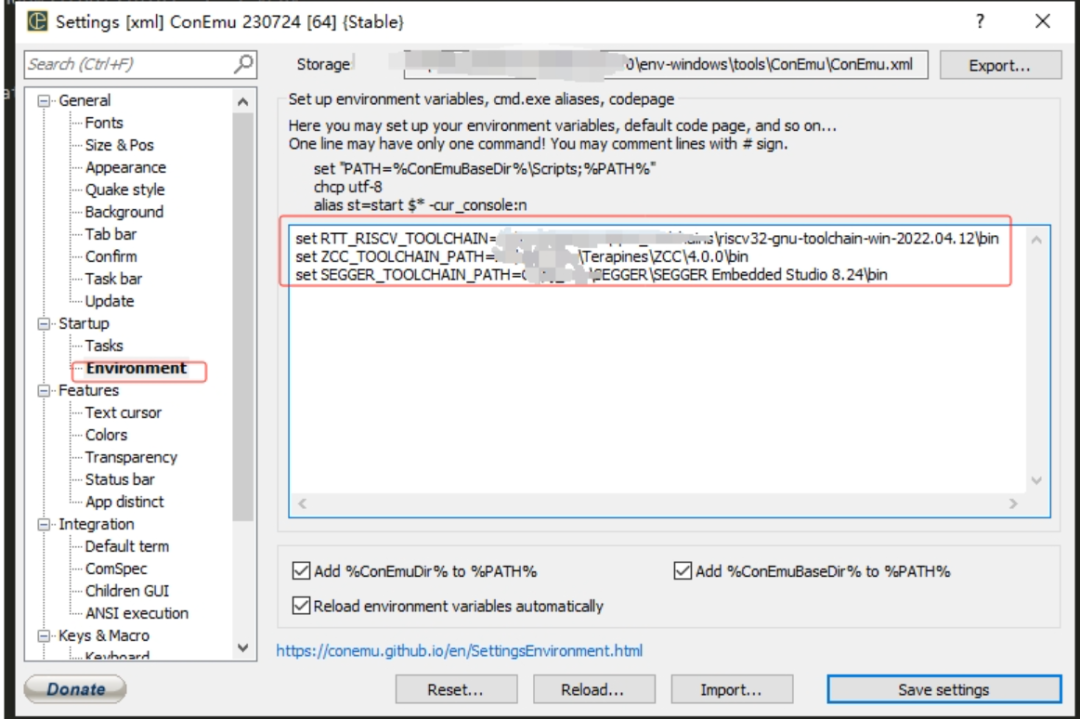Collapse the General tree node
Viewport: 1080px width, 719px height.
44,101
